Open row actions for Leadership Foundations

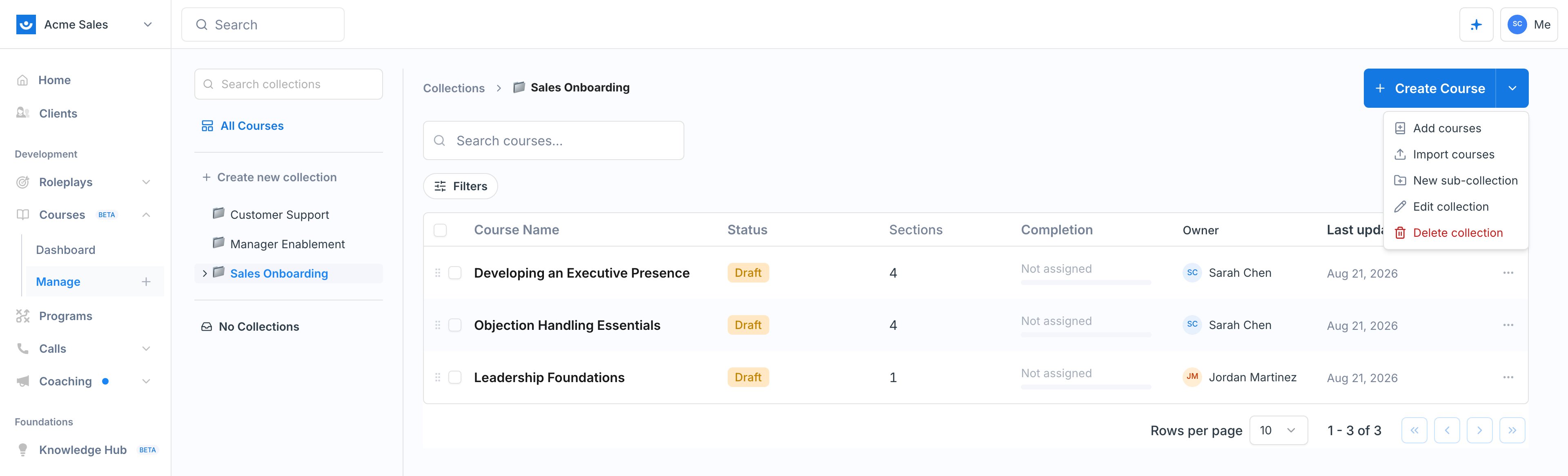click(x=1508, y=377)
